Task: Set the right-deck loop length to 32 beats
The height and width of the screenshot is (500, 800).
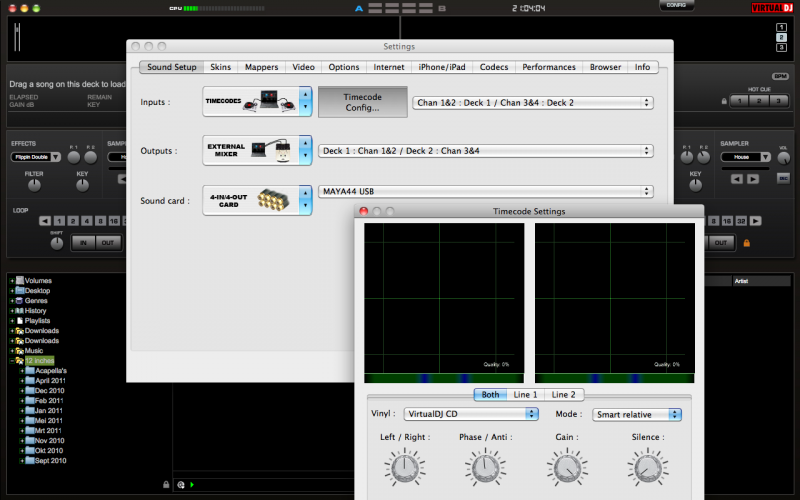Action: tap(741, 221)
